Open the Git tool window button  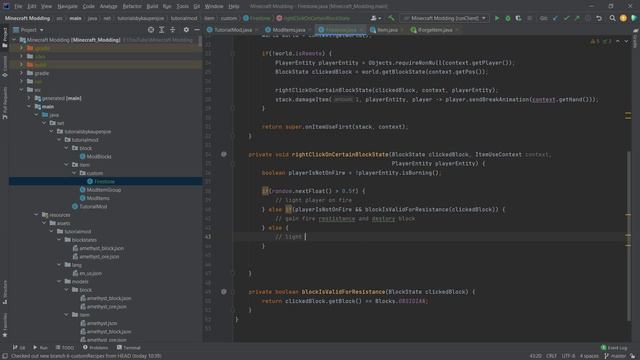click(19, 347)
